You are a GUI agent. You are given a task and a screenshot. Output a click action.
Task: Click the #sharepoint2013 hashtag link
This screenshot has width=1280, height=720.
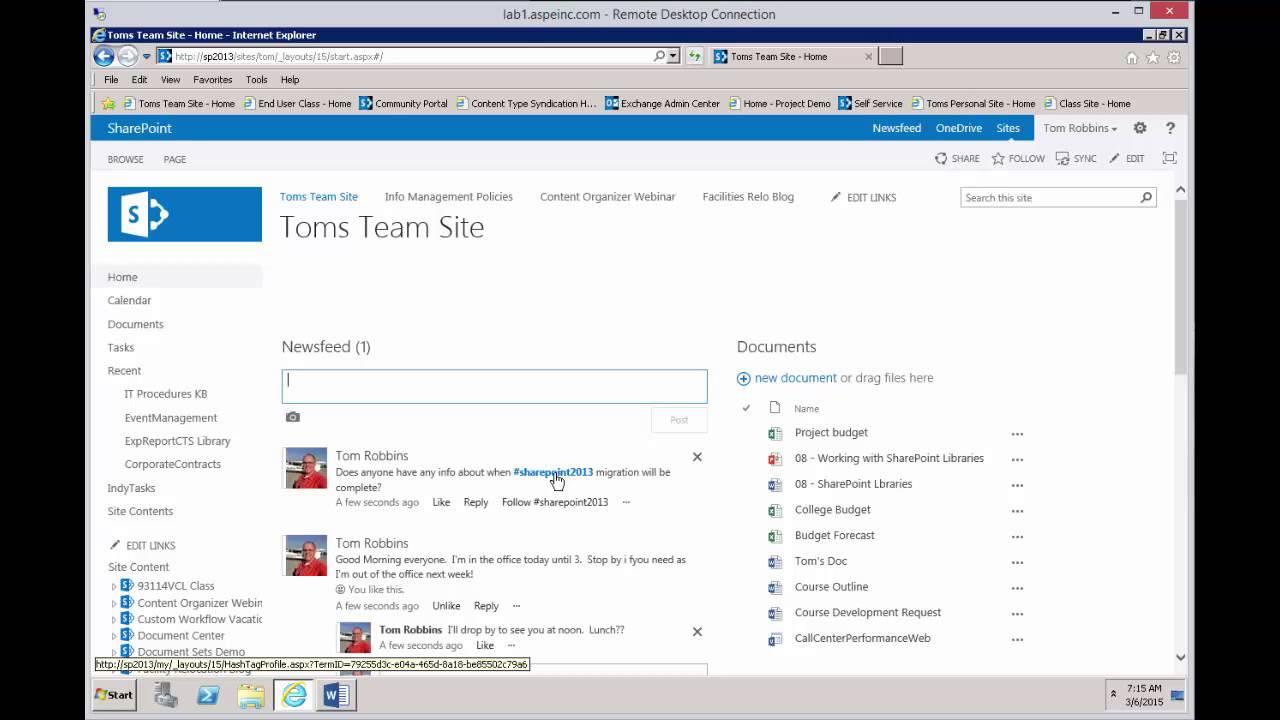[553, 472]
